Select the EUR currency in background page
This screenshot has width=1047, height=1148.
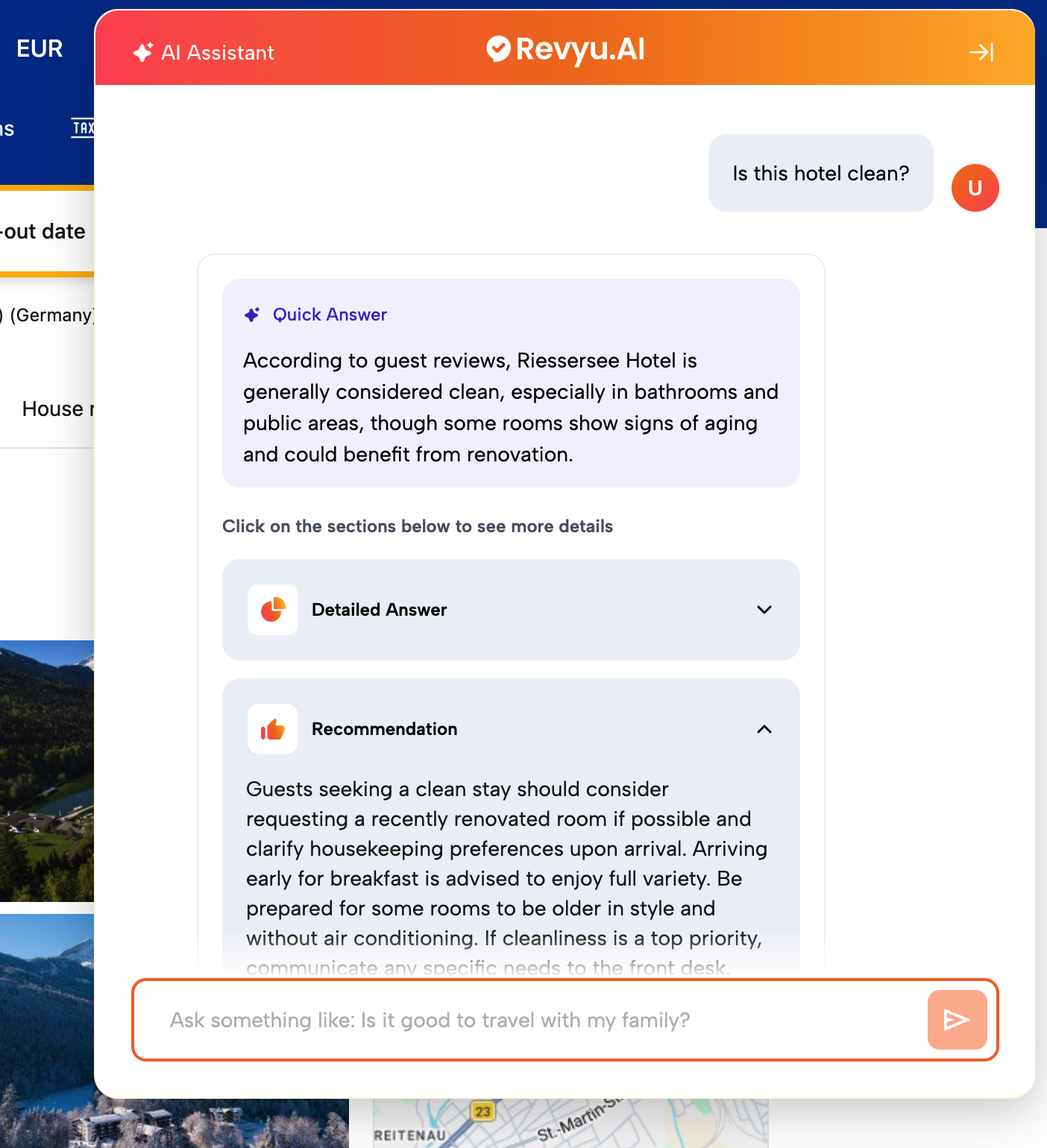click(x=40, y=48)
